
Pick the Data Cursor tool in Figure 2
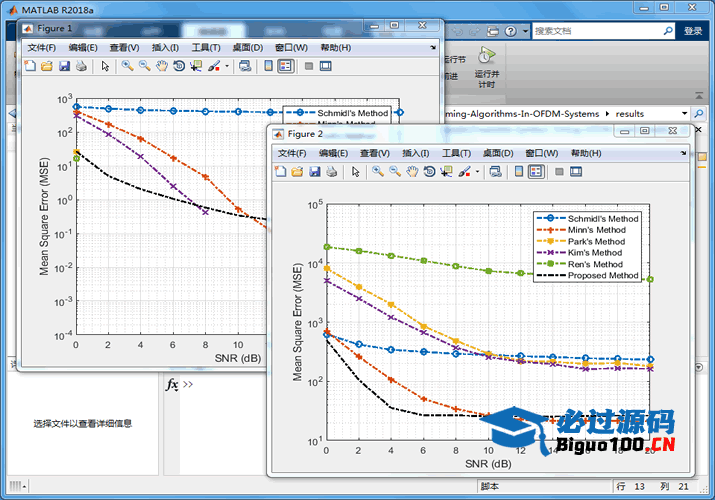click(445, 172)
